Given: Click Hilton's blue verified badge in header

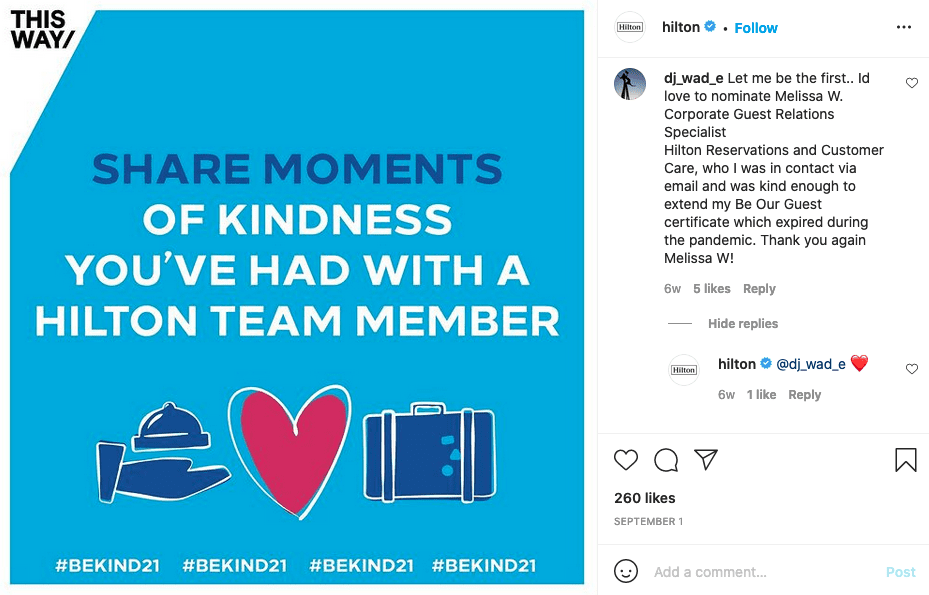Looking at the screenshot, I should tap(710, 27).
